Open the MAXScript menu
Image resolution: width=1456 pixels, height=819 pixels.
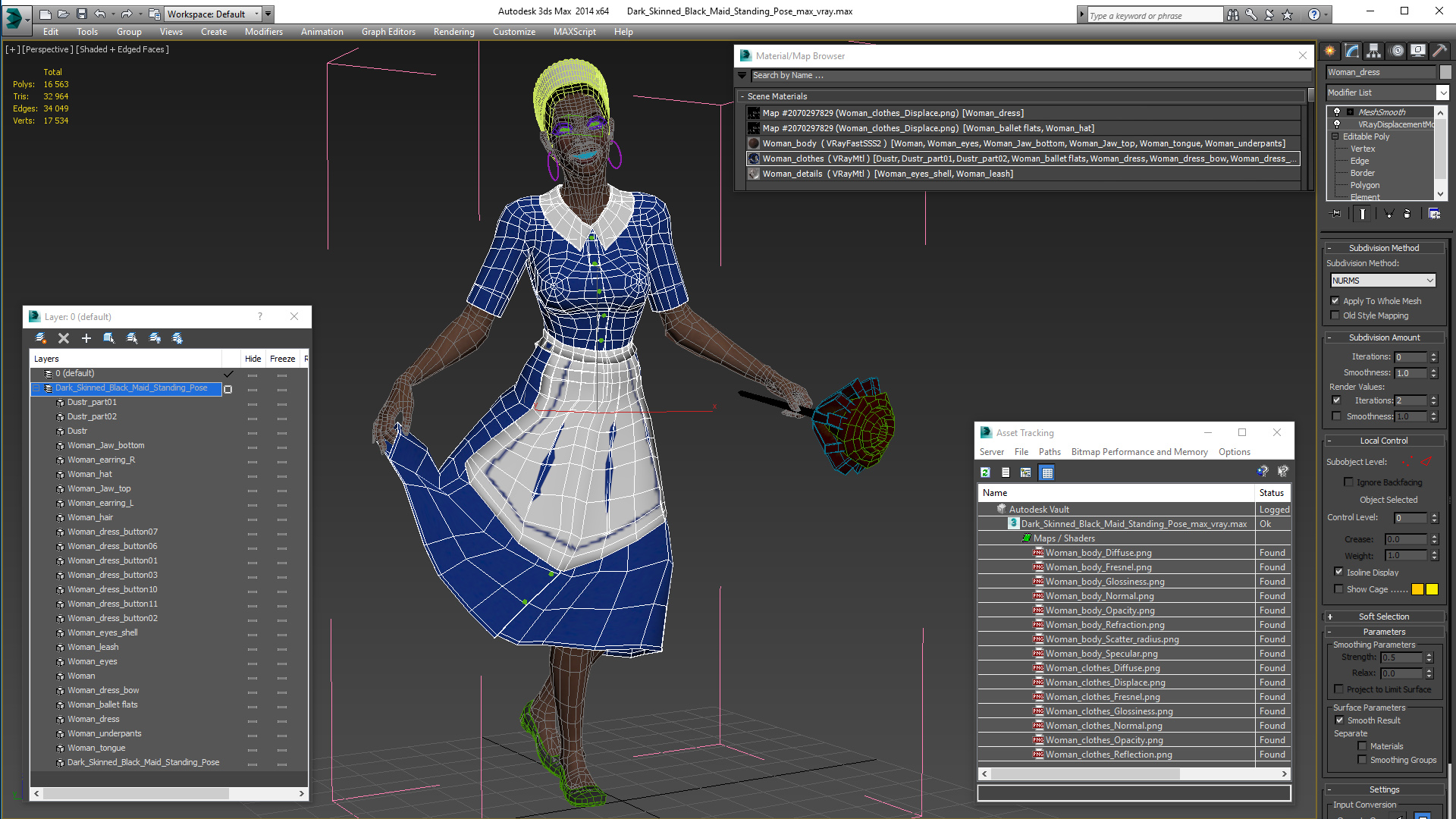[x=574, y=32]
